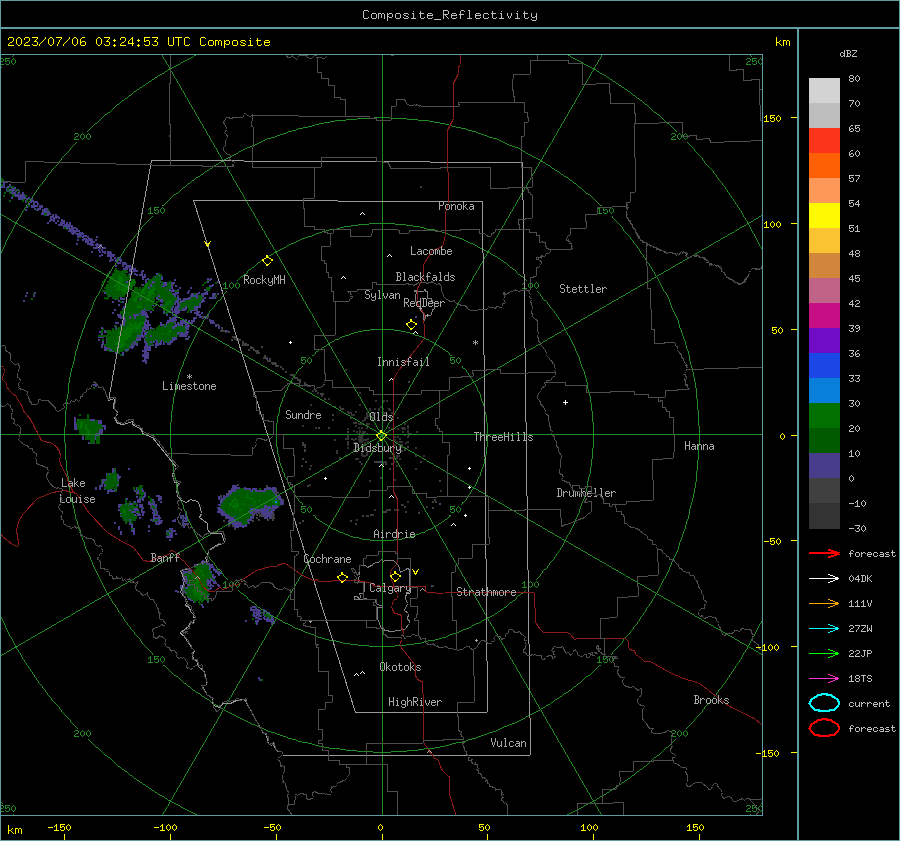The height and width of the screenshot is (841, 900).
Task: Click the green 22JP arrow icon
Action: coord(824,653)
